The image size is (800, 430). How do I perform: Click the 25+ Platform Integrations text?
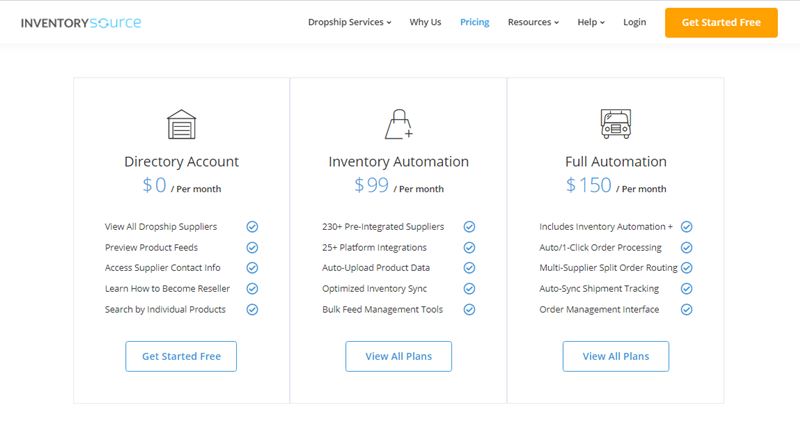pyautogui.click(x=374, y=247)
